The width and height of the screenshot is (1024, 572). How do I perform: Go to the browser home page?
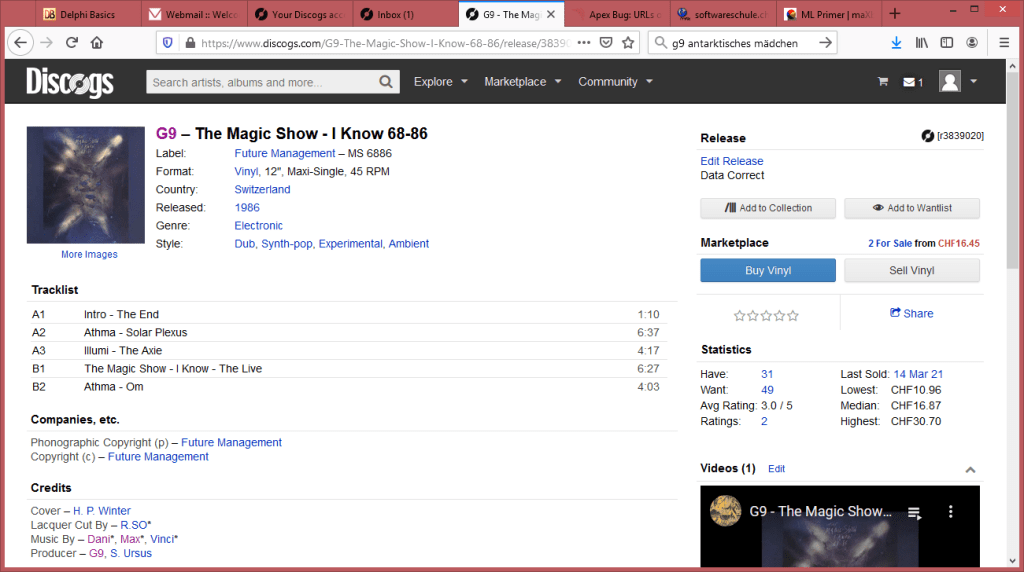pyautogui.click(x=97, y=43)
